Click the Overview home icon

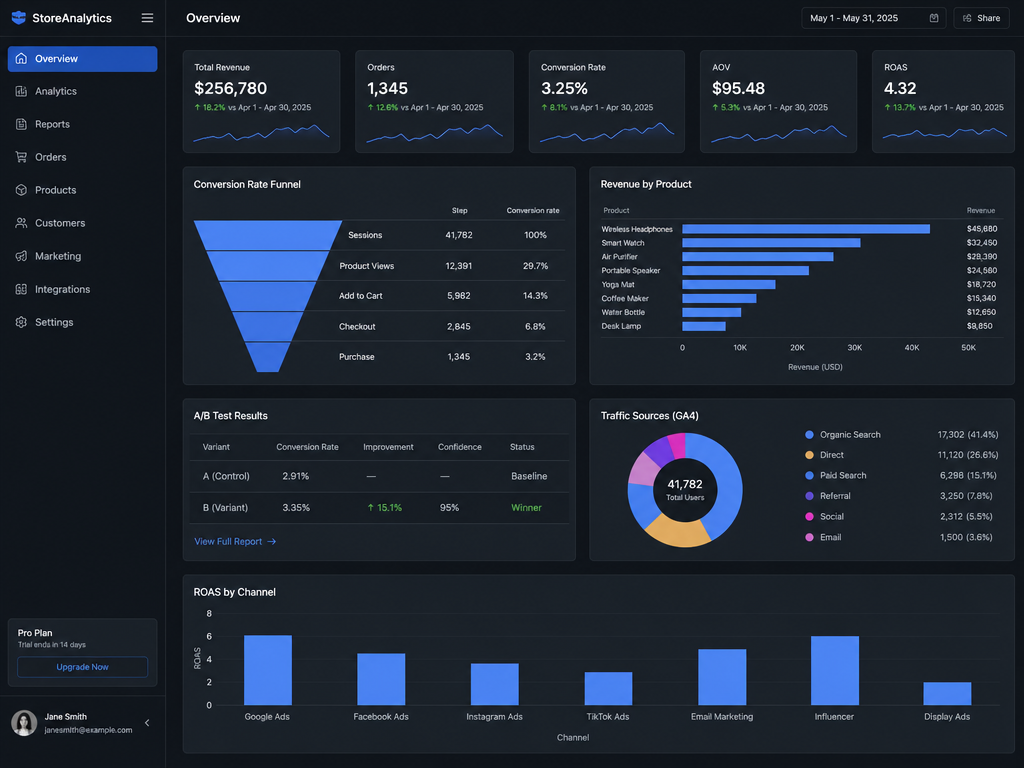pos(22,59)
